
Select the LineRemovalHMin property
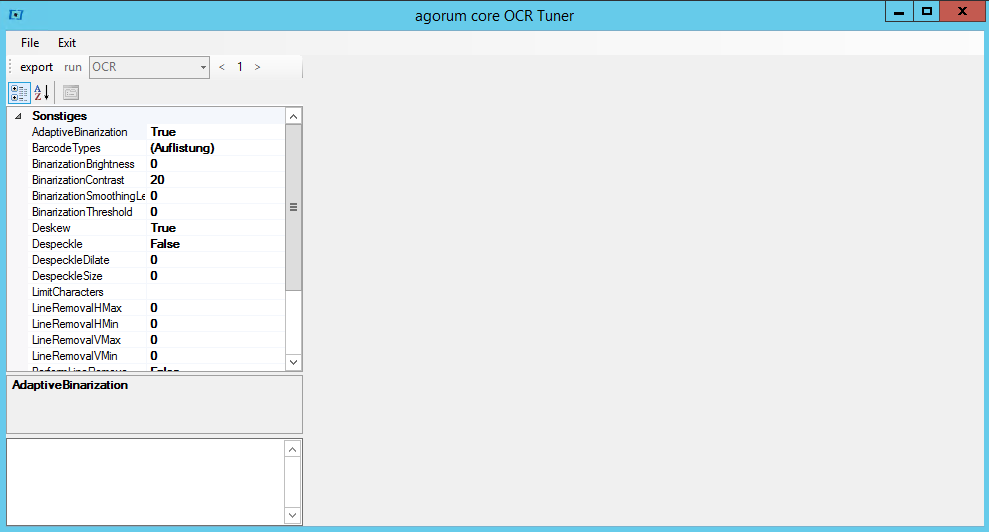tap(75, 324)
